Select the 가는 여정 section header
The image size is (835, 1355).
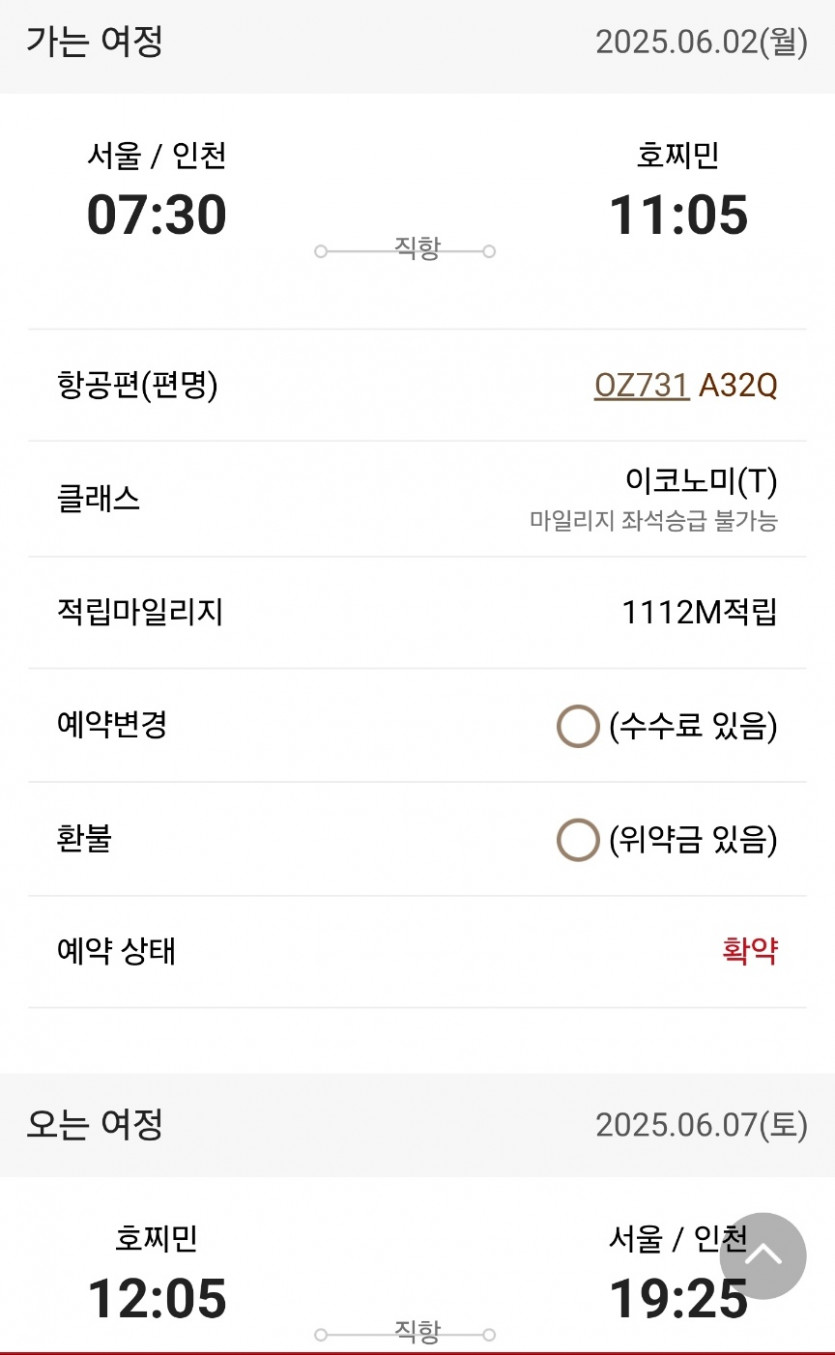(x=95, y=42)
